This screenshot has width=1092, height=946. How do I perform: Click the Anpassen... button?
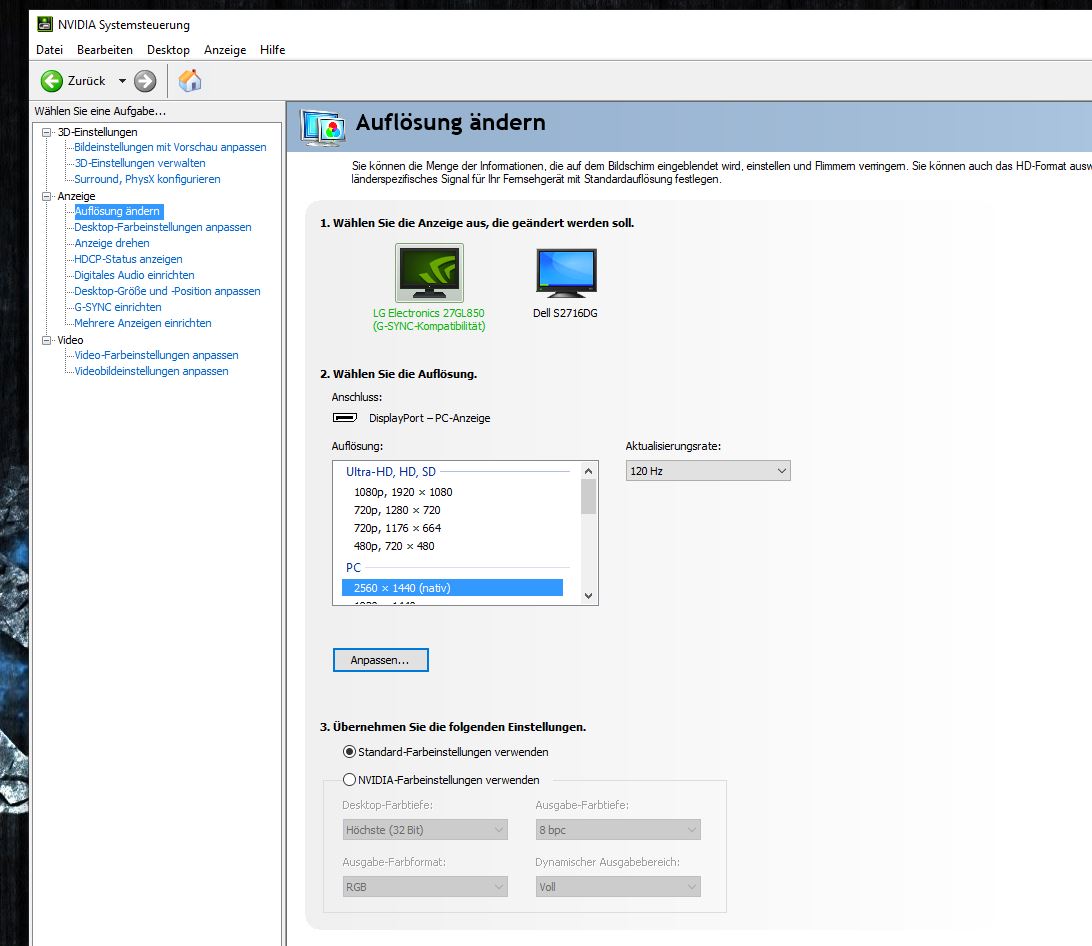(x=380, y=660)
